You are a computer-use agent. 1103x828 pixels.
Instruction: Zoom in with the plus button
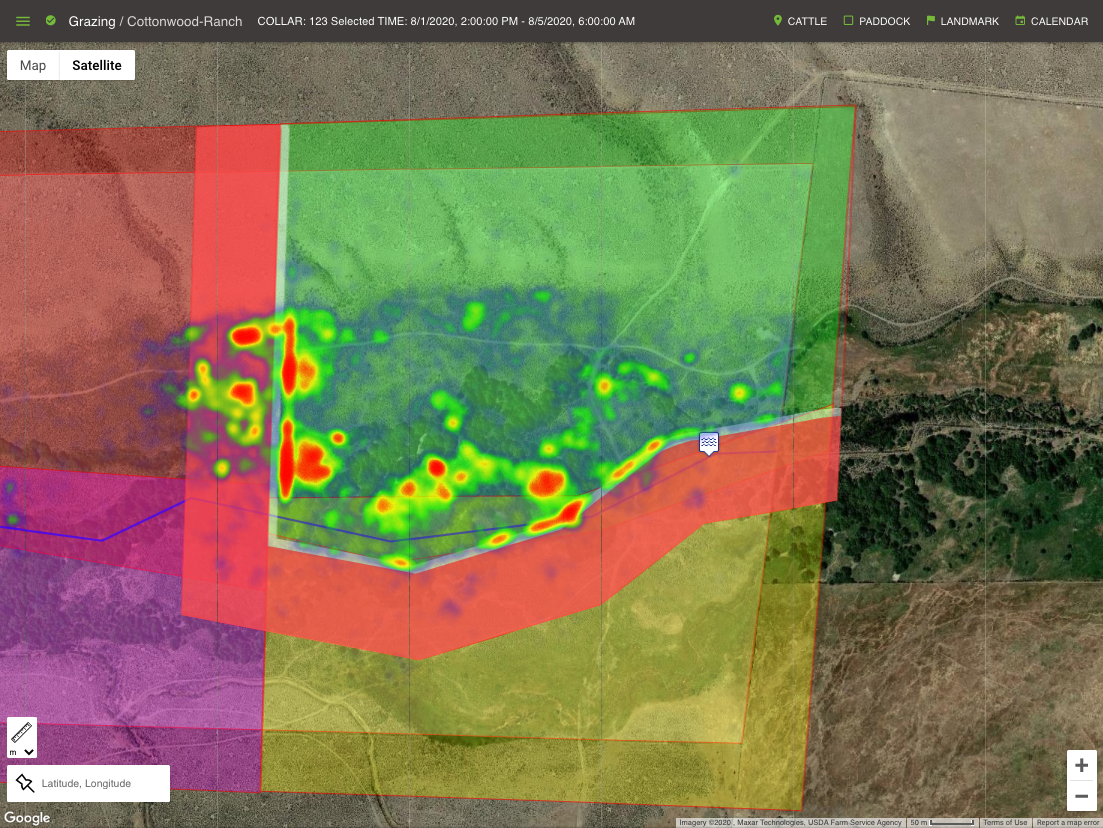1081,765
